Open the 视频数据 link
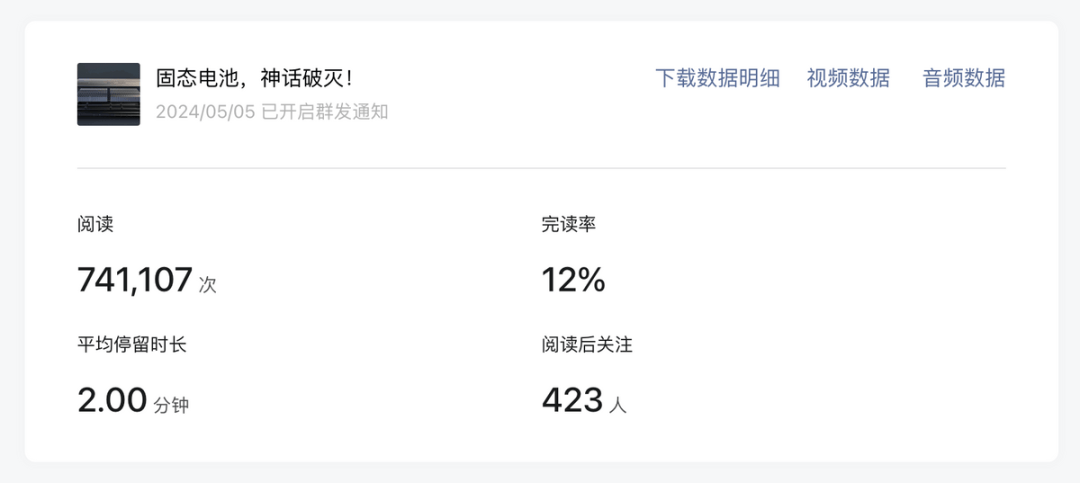 (848, 78)
